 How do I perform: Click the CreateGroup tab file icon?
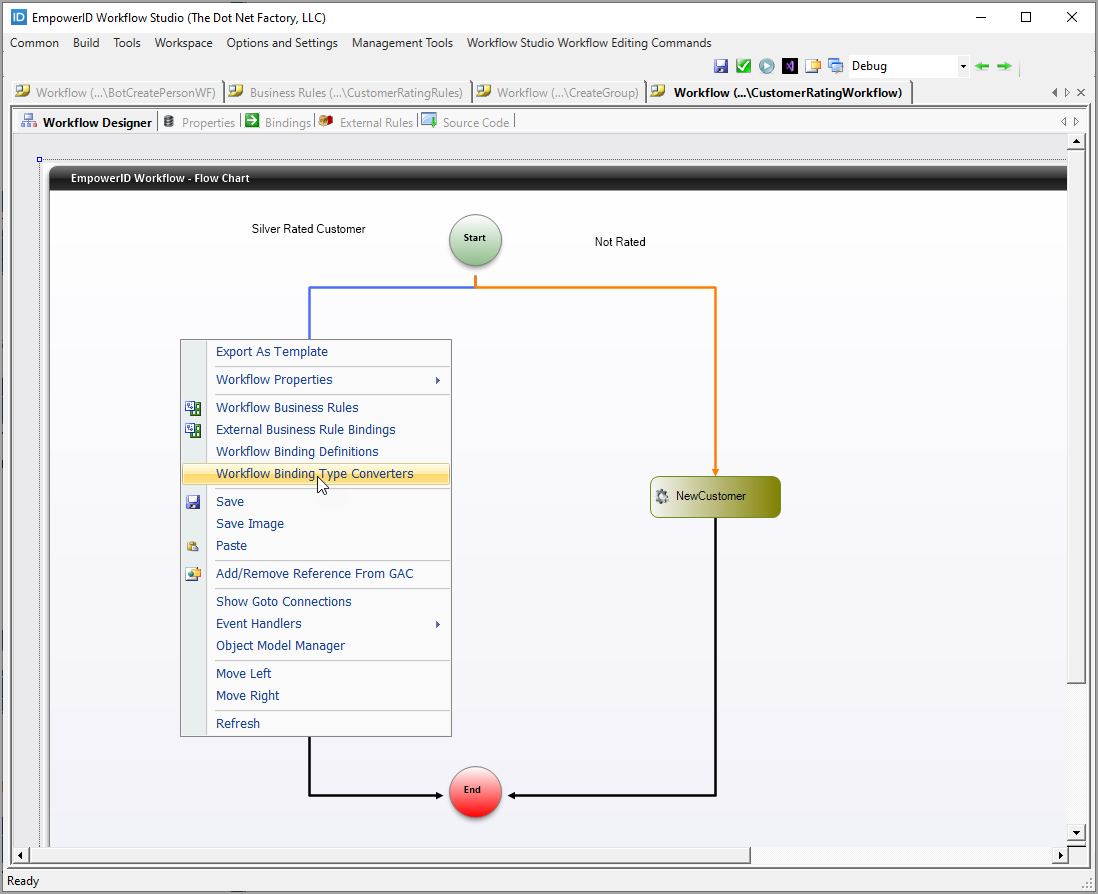click(x=483, y=91)
